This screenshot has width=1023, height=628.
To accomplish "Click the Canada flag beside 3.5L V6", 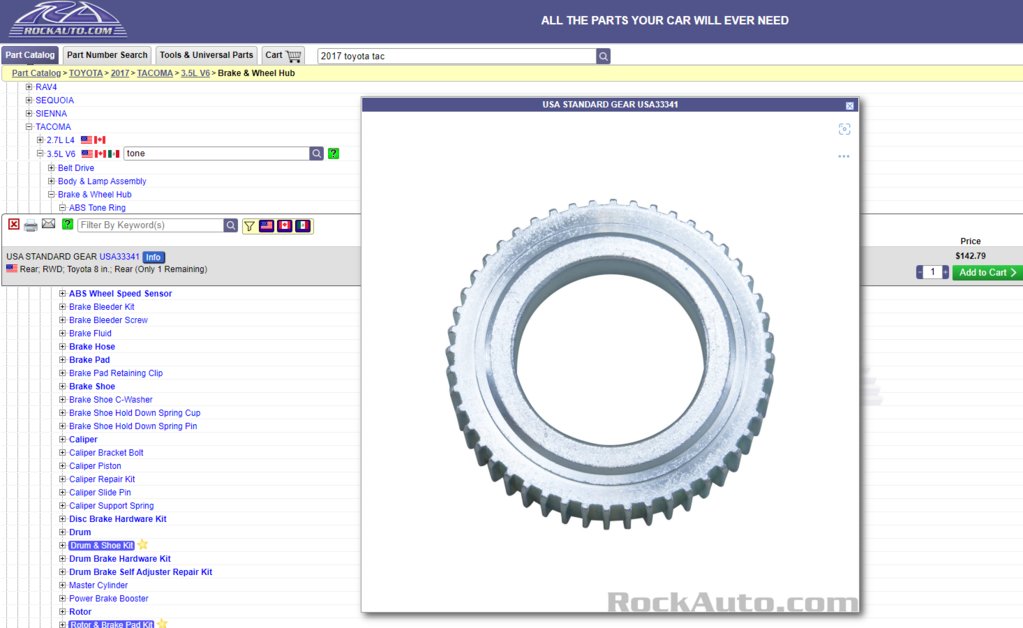I will [x=100, y=154].
